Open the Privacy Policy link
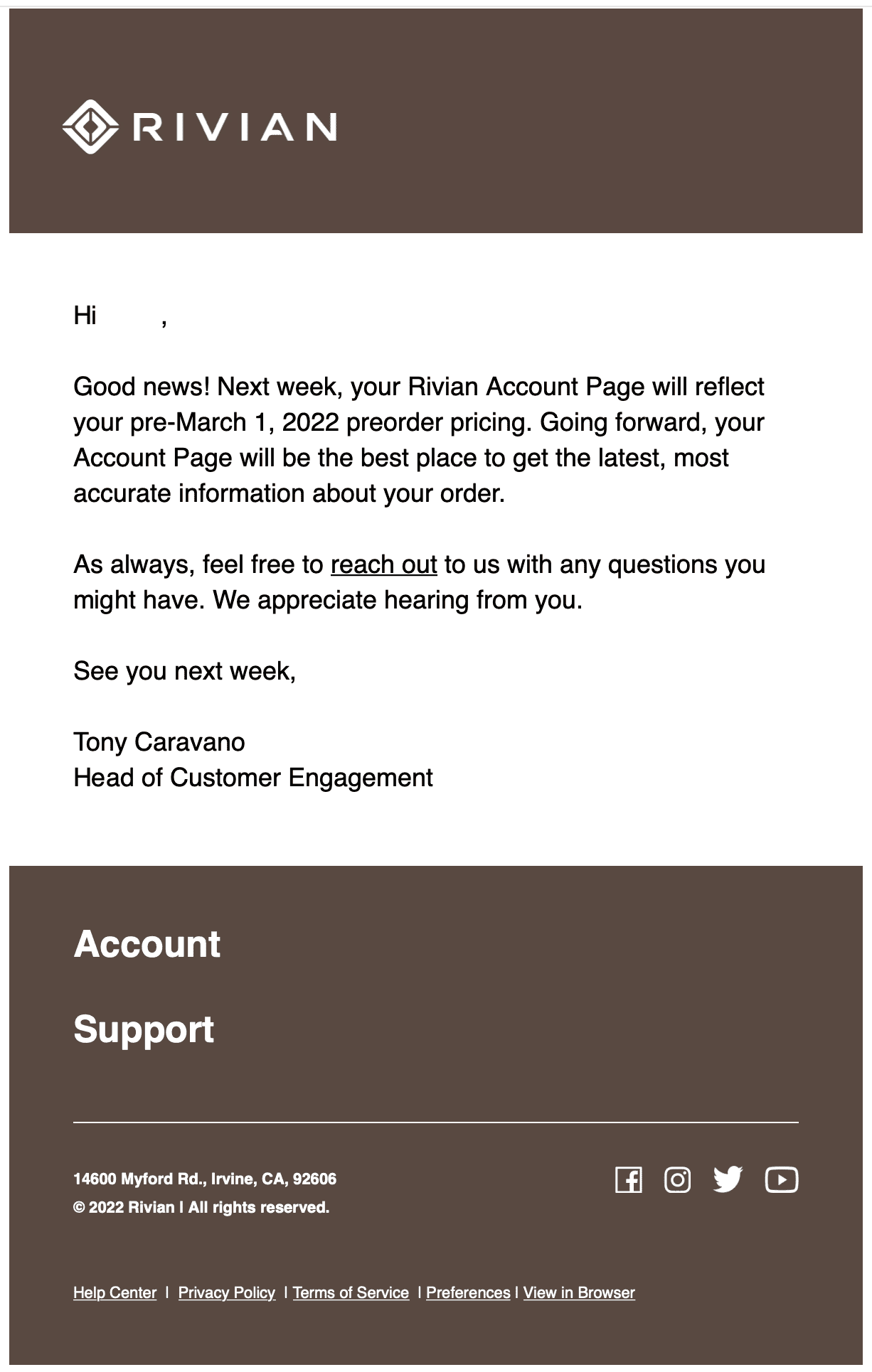This screenshot has height=1372, width=872. click(226, 1292)
